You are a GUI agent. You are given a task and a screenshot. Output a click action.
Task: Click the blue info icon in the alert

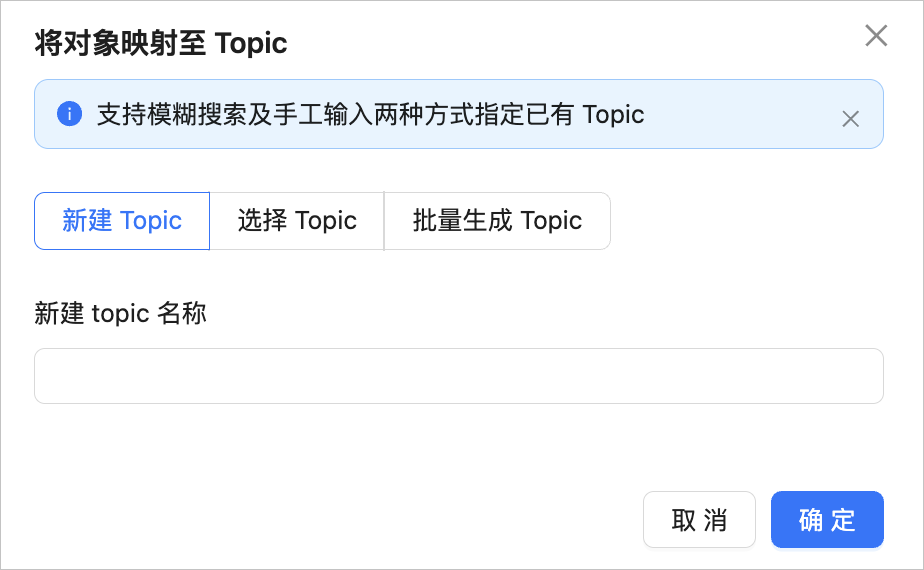pyautogui.click(x=70, y=114)
